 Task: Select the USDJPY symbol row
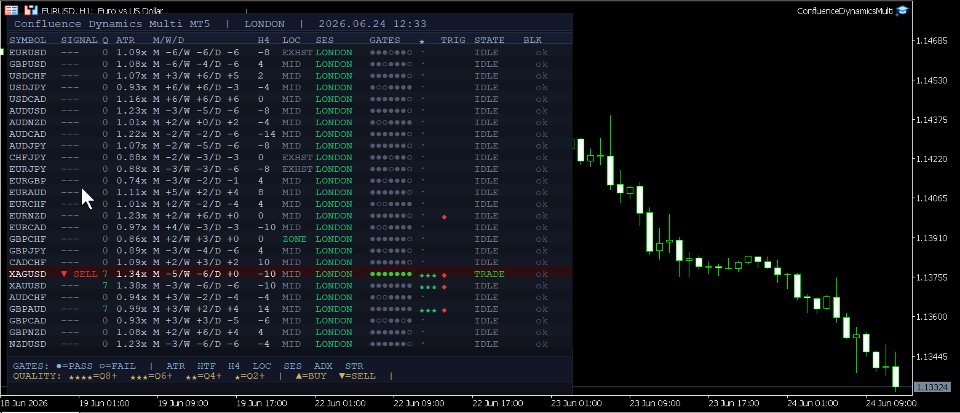pyautogui.click(x=290, y=87)
